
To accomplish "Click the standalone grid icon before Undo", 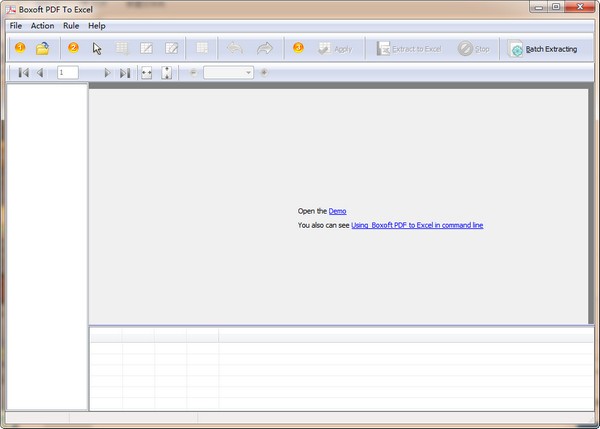I will tap(202, 48).
